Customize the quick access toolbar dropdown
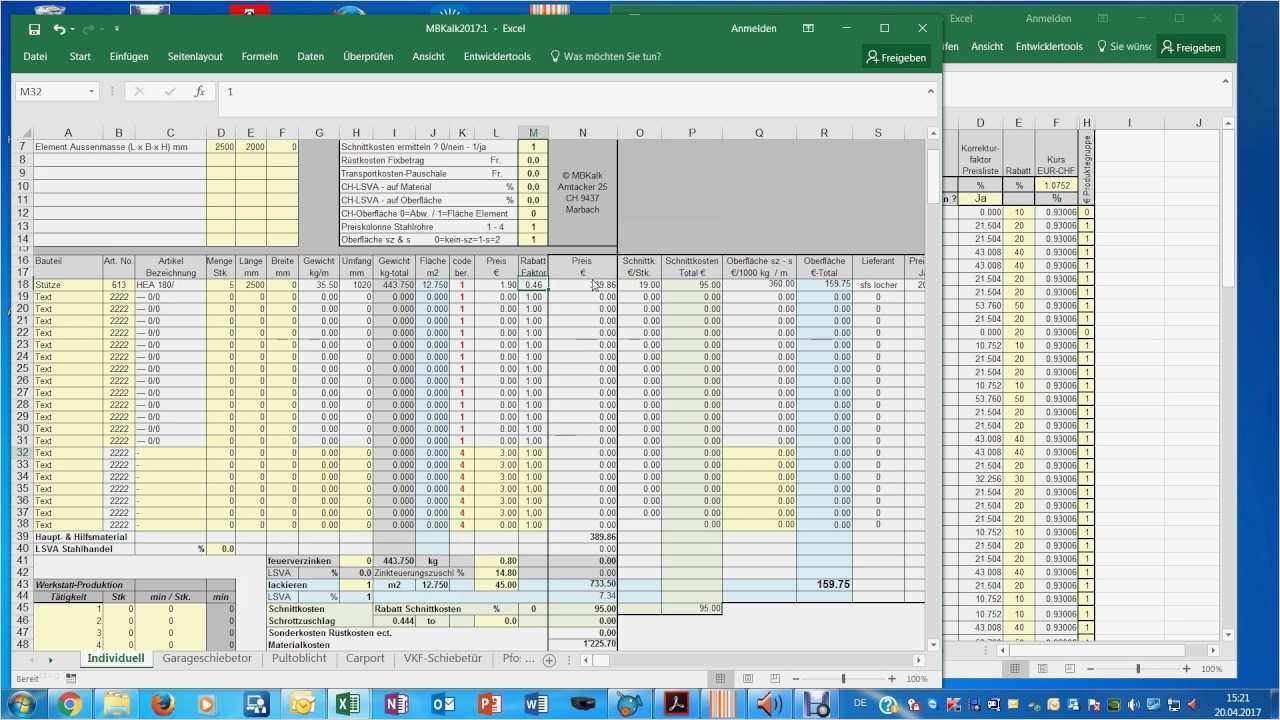Screen dimensions: 1280x720 click(116, 29)
